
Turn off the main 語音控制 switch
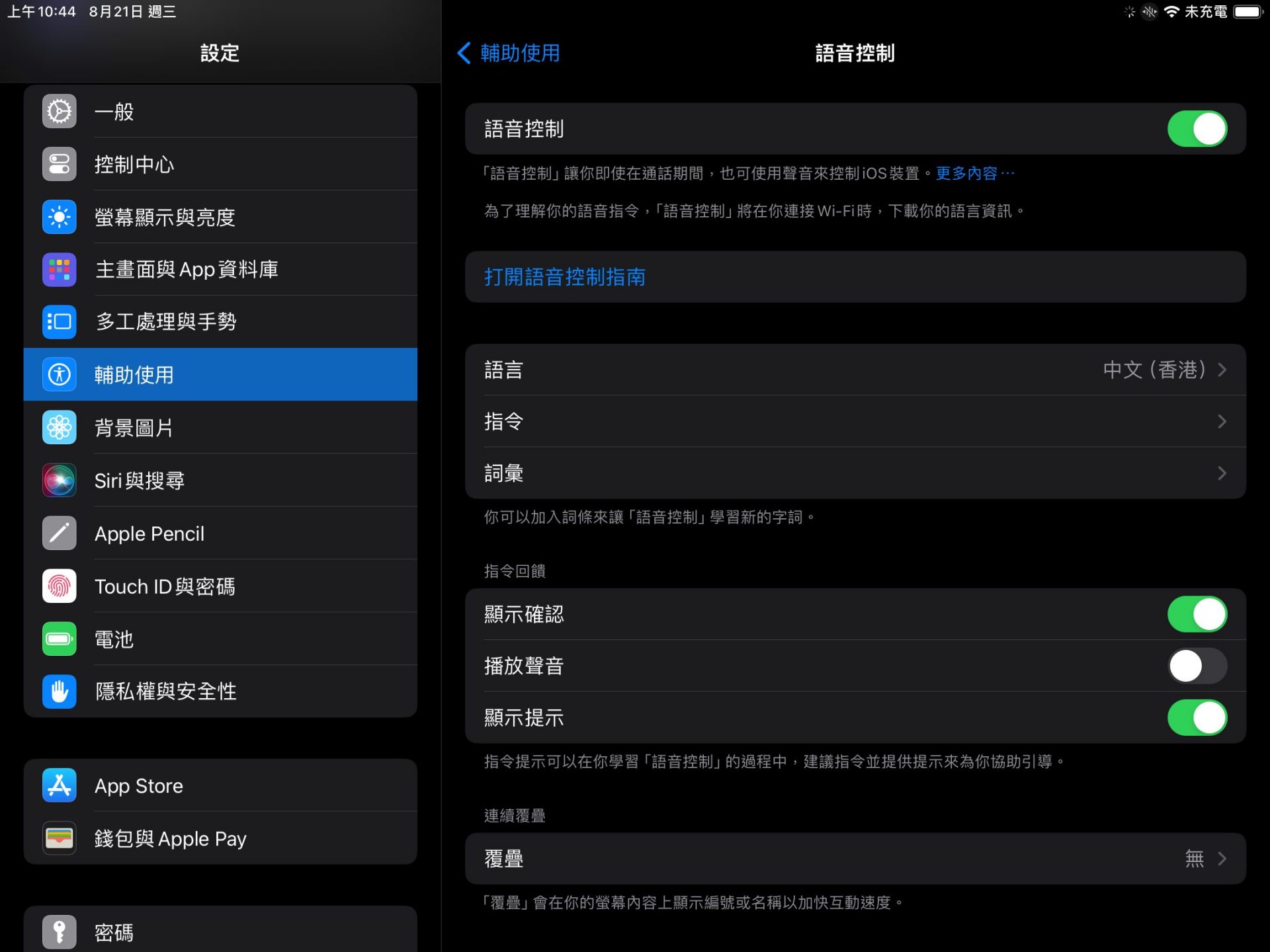[x=1197, y=129]
